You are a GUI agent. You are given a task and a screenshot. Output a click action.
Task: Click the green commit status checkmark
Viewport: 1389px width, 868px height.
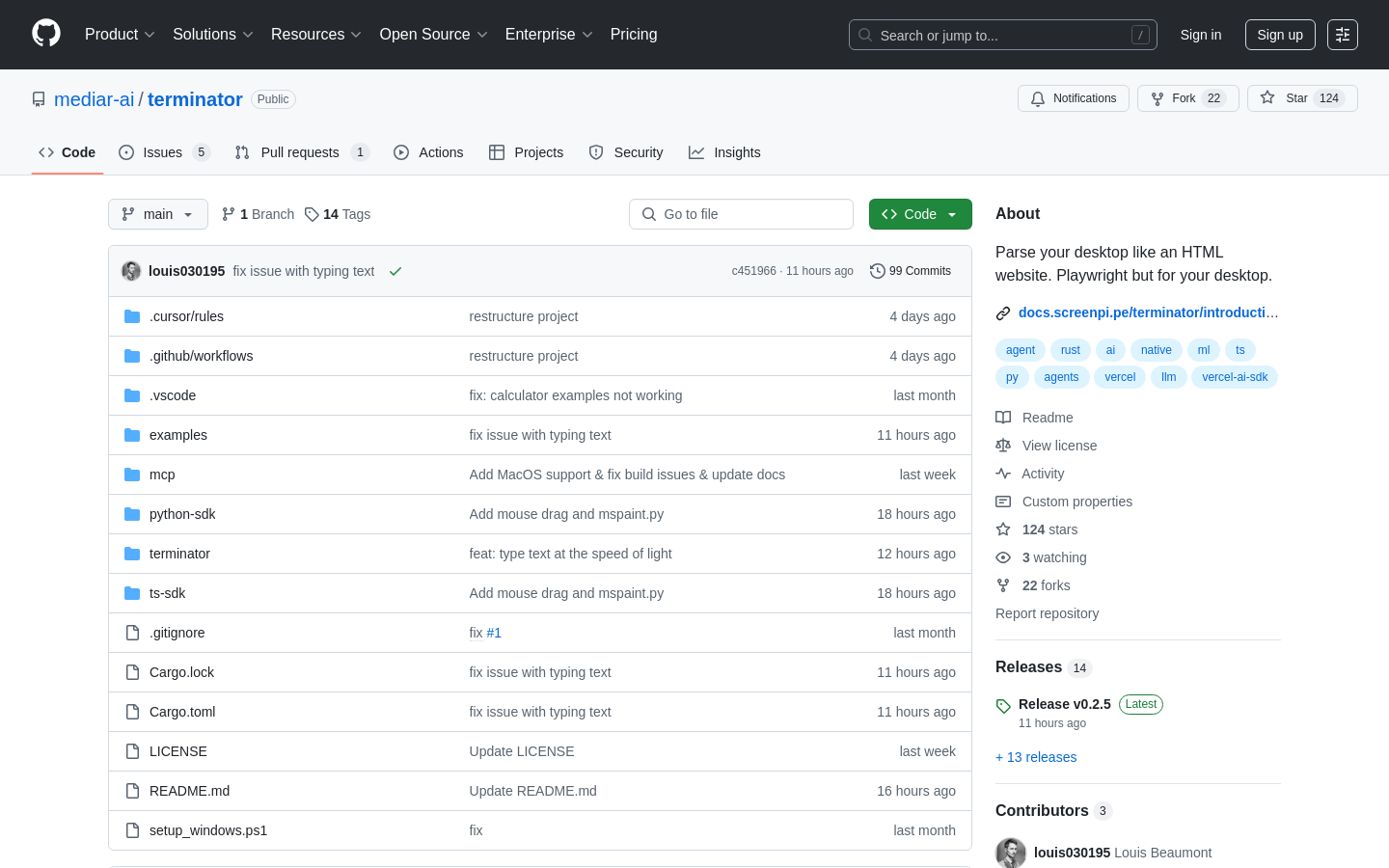pos(395,271)
